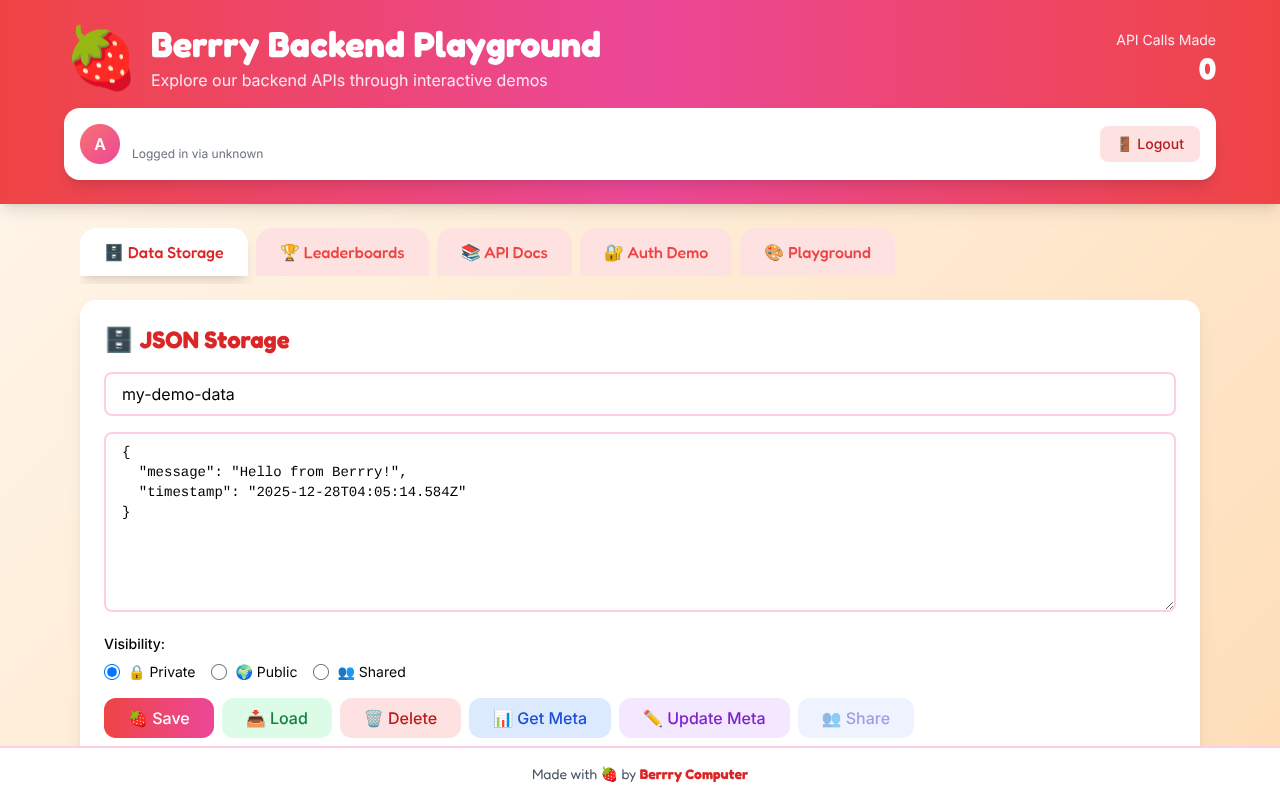Set visibility to Public
This screenshot has height=800, width=1280.
tap(219, 672)
